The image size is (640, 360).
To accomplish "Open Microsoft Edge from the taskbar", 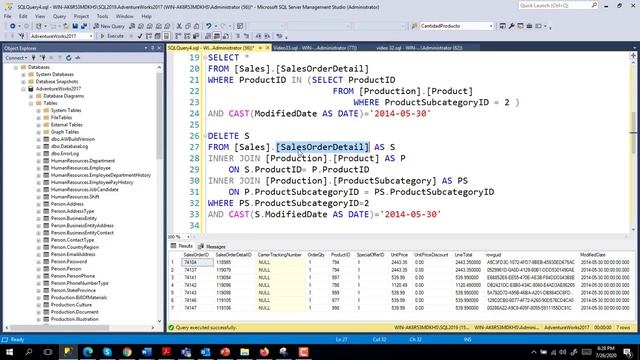I will pyautogui.click(x=88, y=352).
